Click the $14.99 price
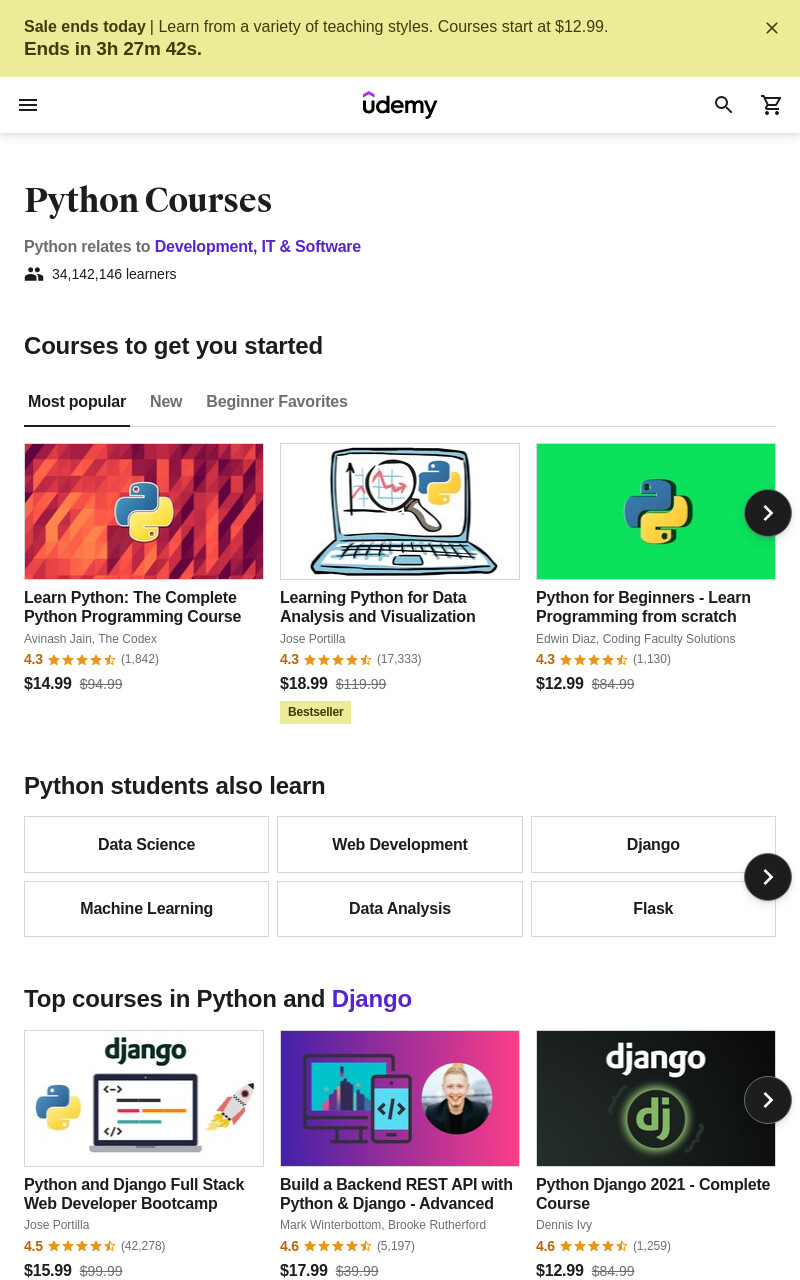 (48, 684)
